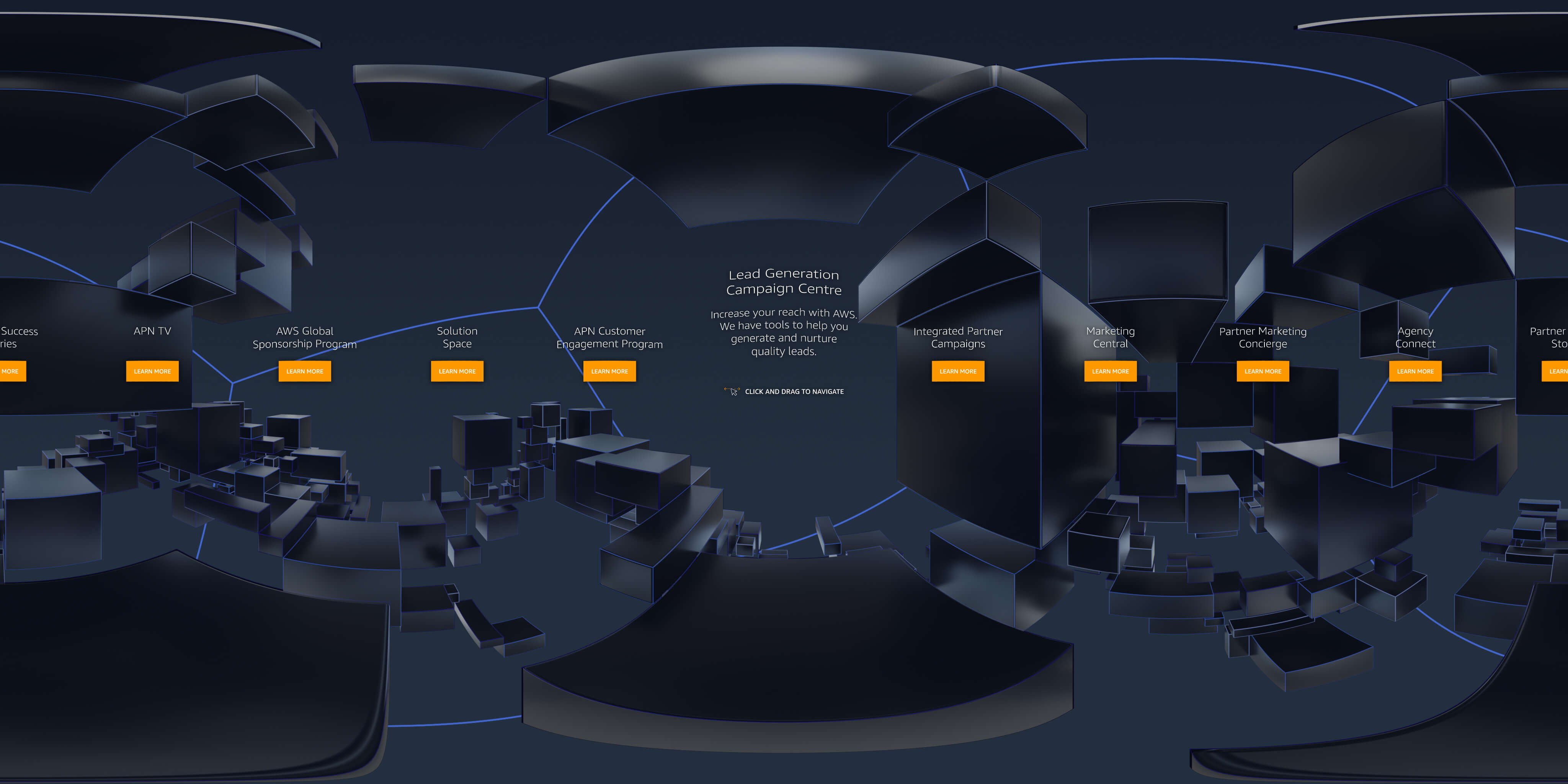This screenshot has width=1568, height=784.
Task: Click Learn More for Agency Connect
Action: tap(1414, 371)
